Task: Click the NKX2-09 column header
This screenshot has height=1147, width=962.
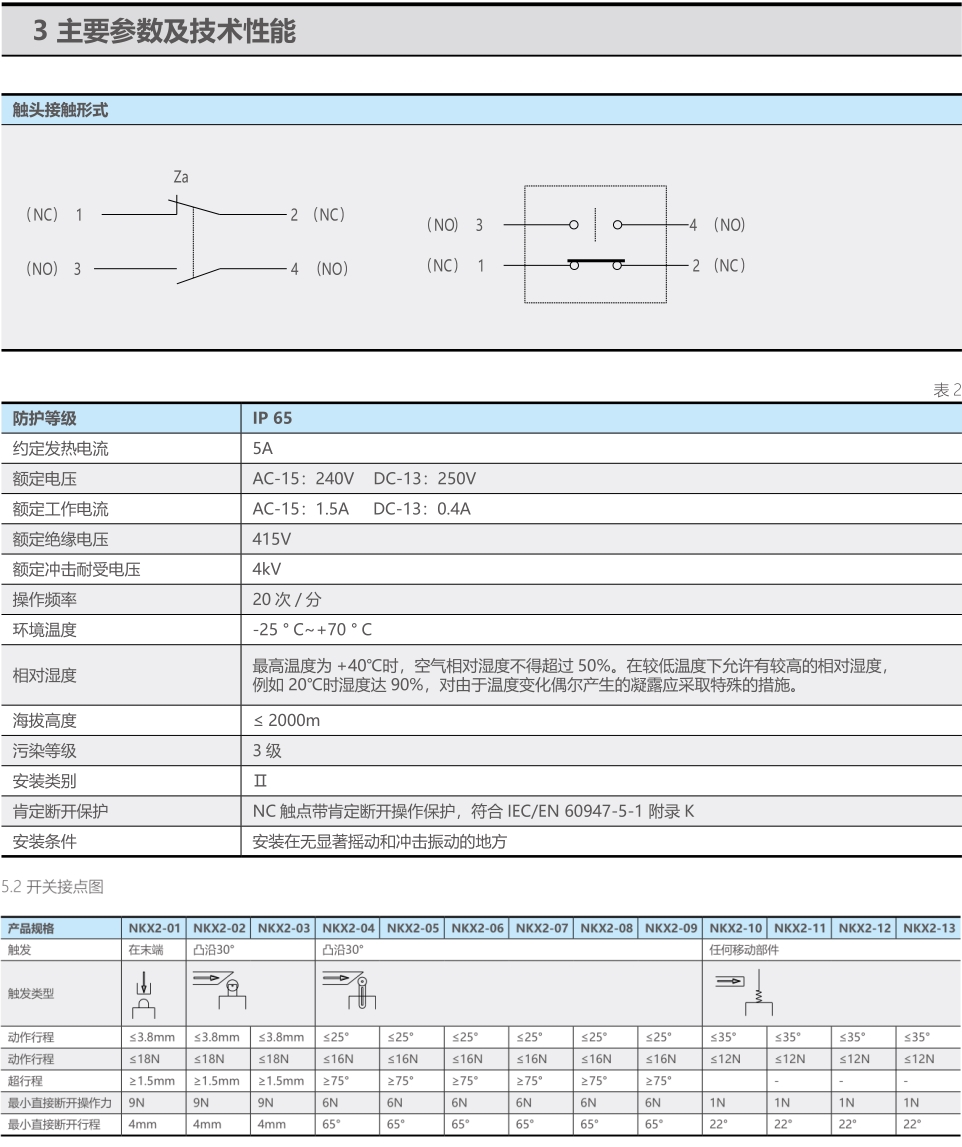Action: 671,928
